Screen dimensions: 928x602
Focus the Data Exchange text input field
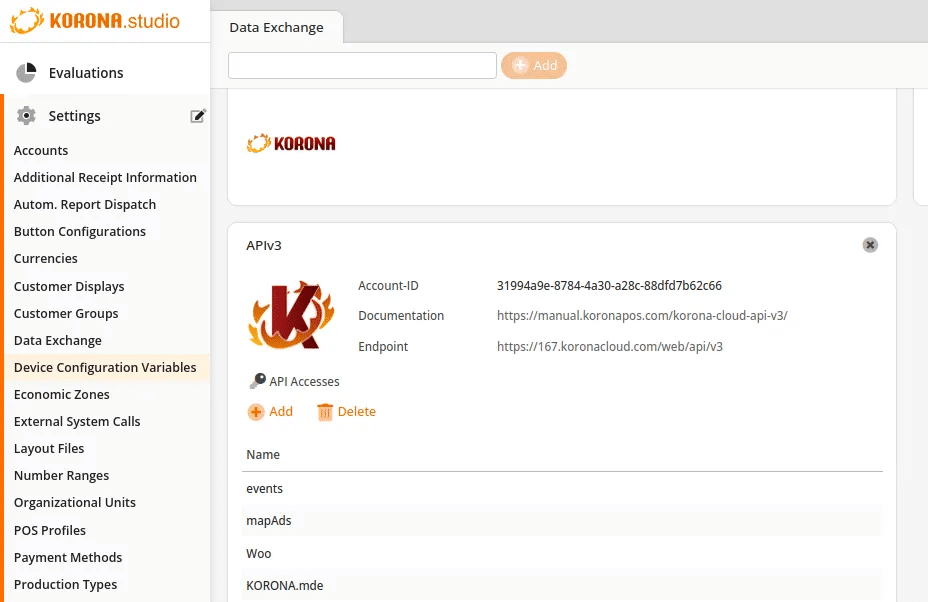pos(362,66)
